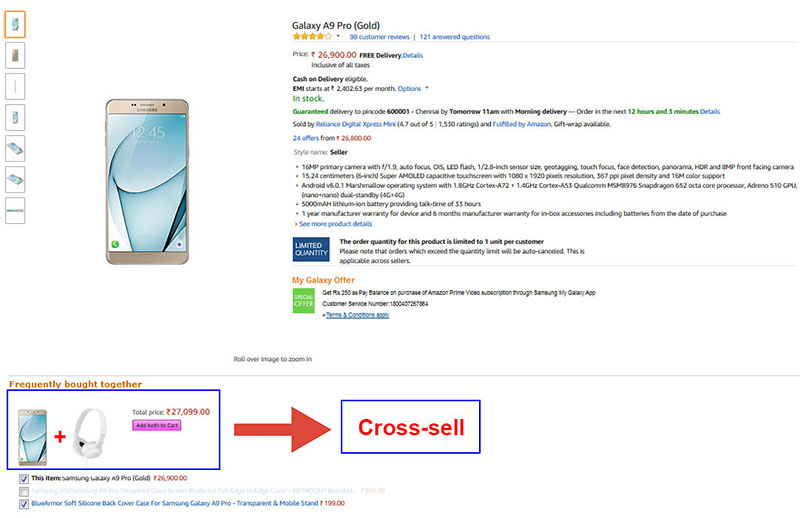Screen dimensions: 800x518
Task: Expand the star rating dropdown arrow
Action: click(338, 36)
